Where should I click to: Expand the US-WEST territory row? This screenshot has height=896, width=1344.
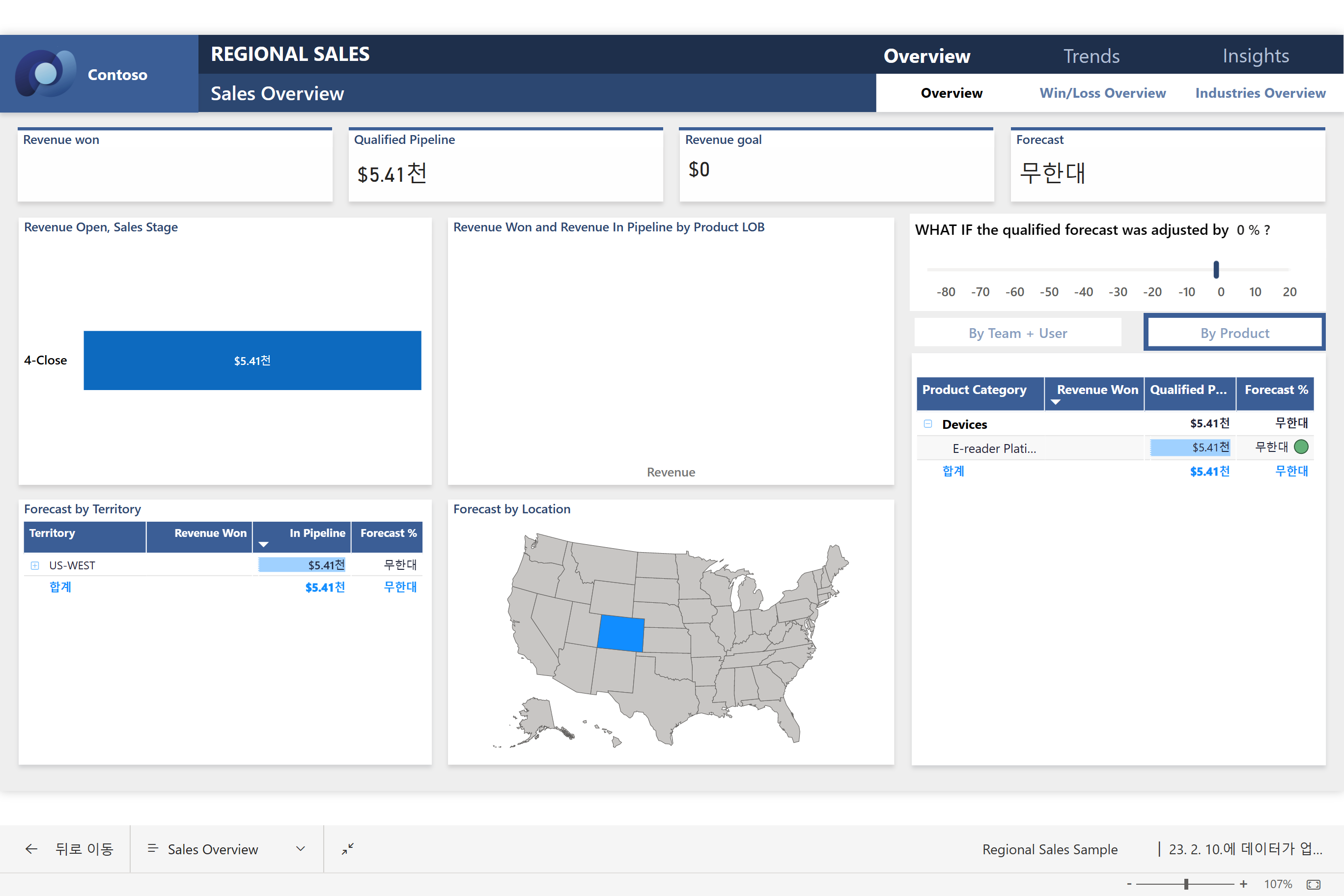[35, 565]
